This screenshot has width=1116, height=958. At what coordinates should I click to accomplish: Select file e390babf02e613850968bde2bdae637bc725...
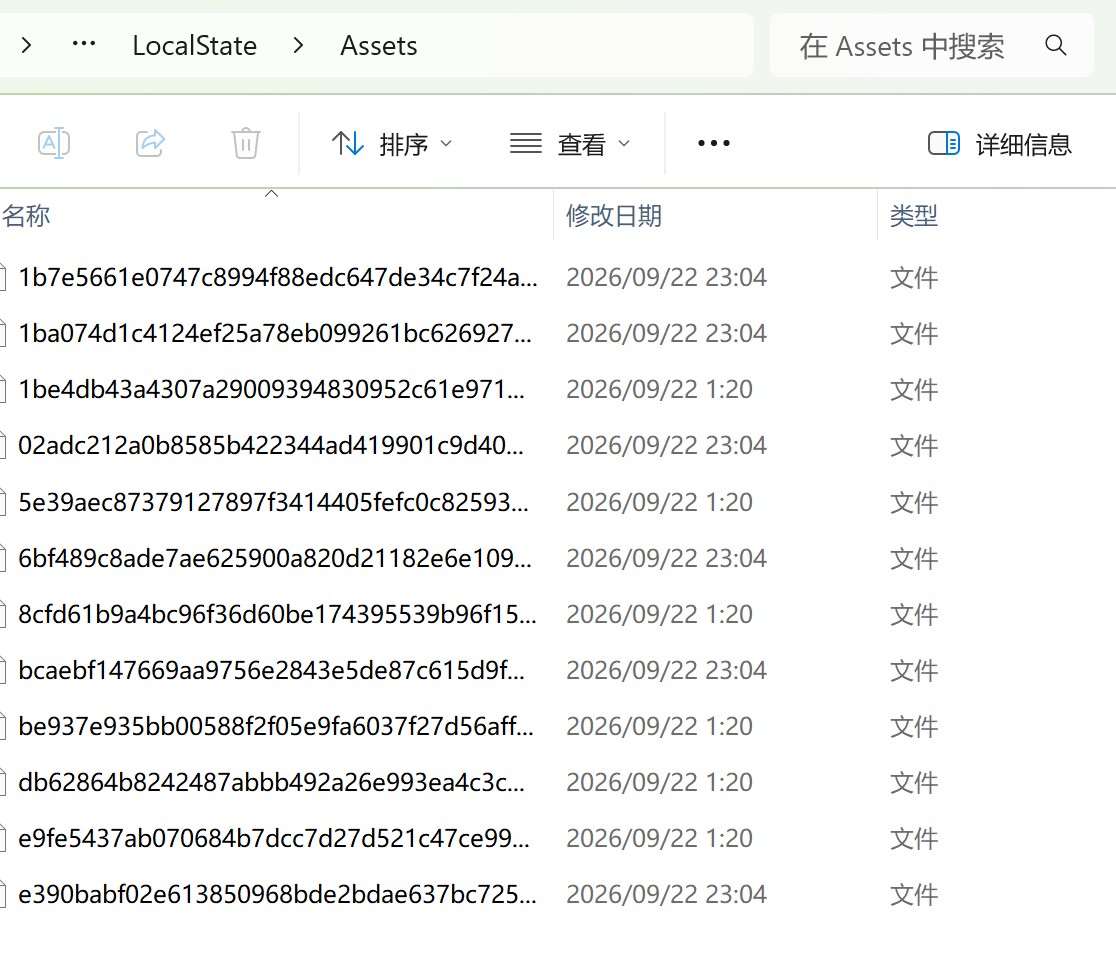[278, 895]
